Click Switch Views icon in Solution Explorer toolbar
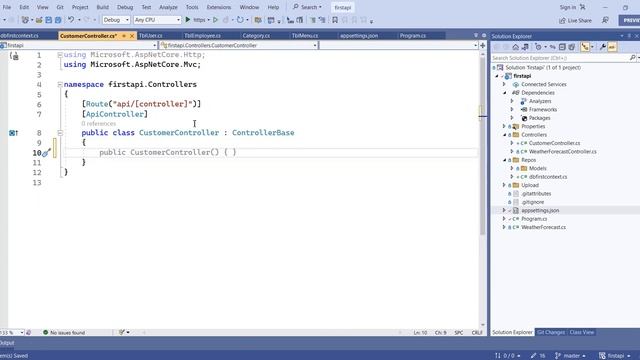 click(x=525, y=47)
